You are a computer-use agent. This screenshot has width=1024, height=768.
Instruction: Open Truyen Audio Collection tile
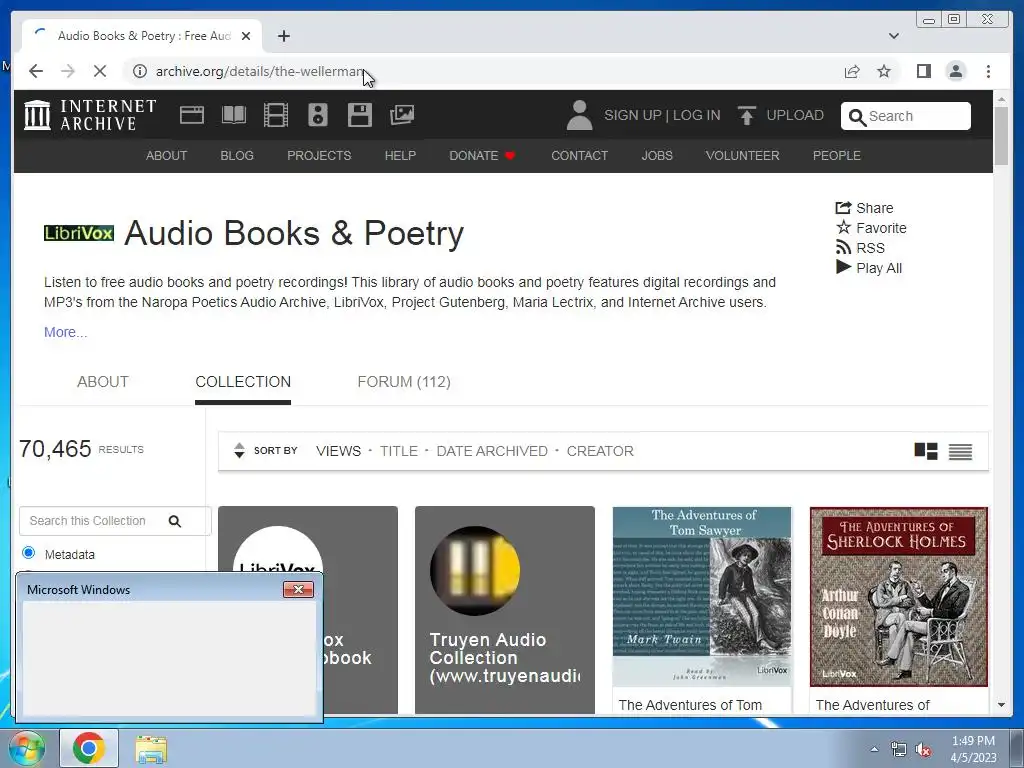504,609
